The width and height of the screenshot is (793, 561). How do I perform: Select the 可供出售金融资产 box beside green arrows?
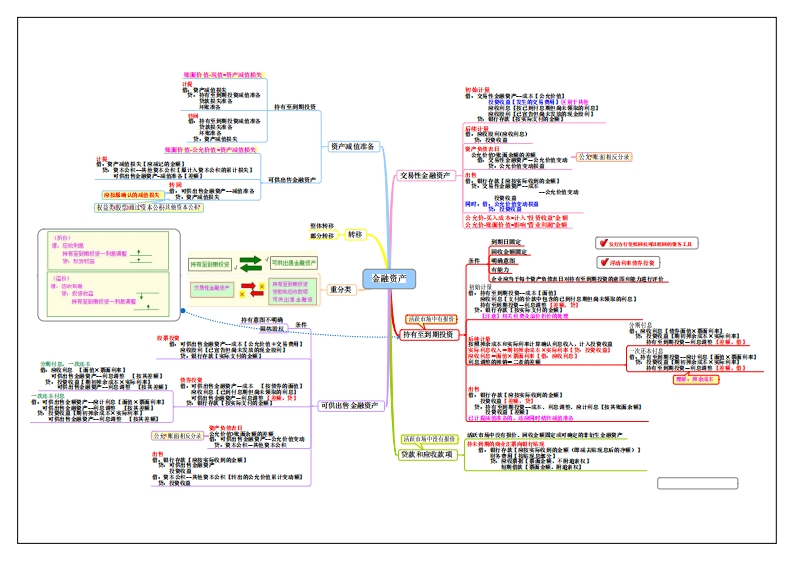(294, 263)
